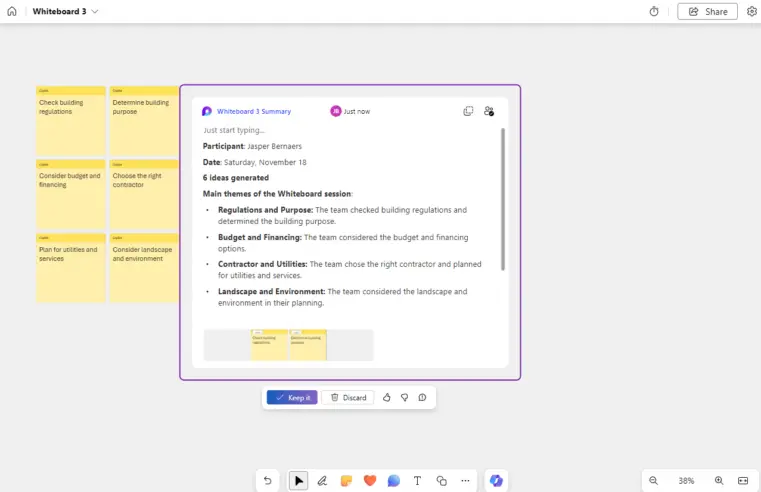761x492 pixels.
Task: Select the "Plan for utilities and services" note
Action: [71, 268]
